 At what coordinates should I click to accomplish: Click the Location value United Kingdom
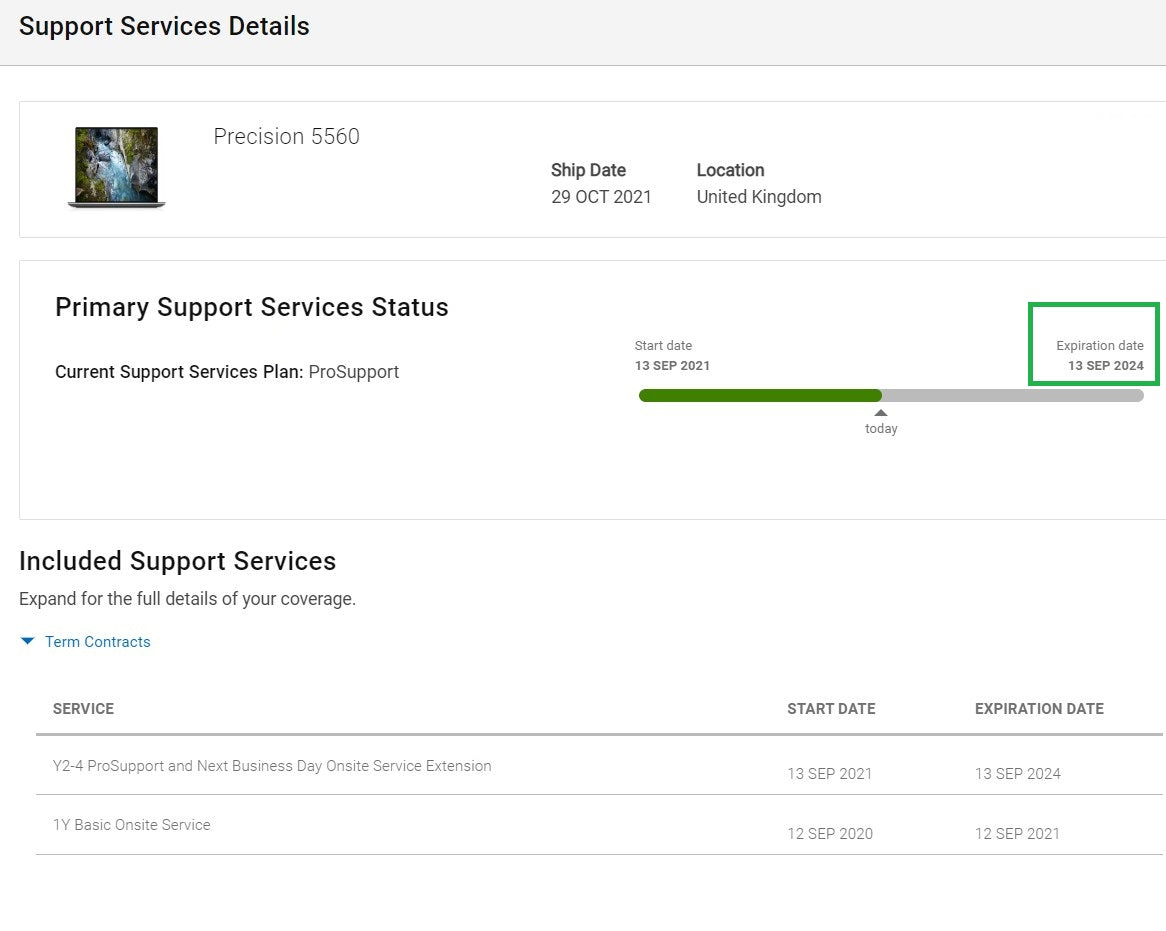pyautogui.click(x=759, y=197)
